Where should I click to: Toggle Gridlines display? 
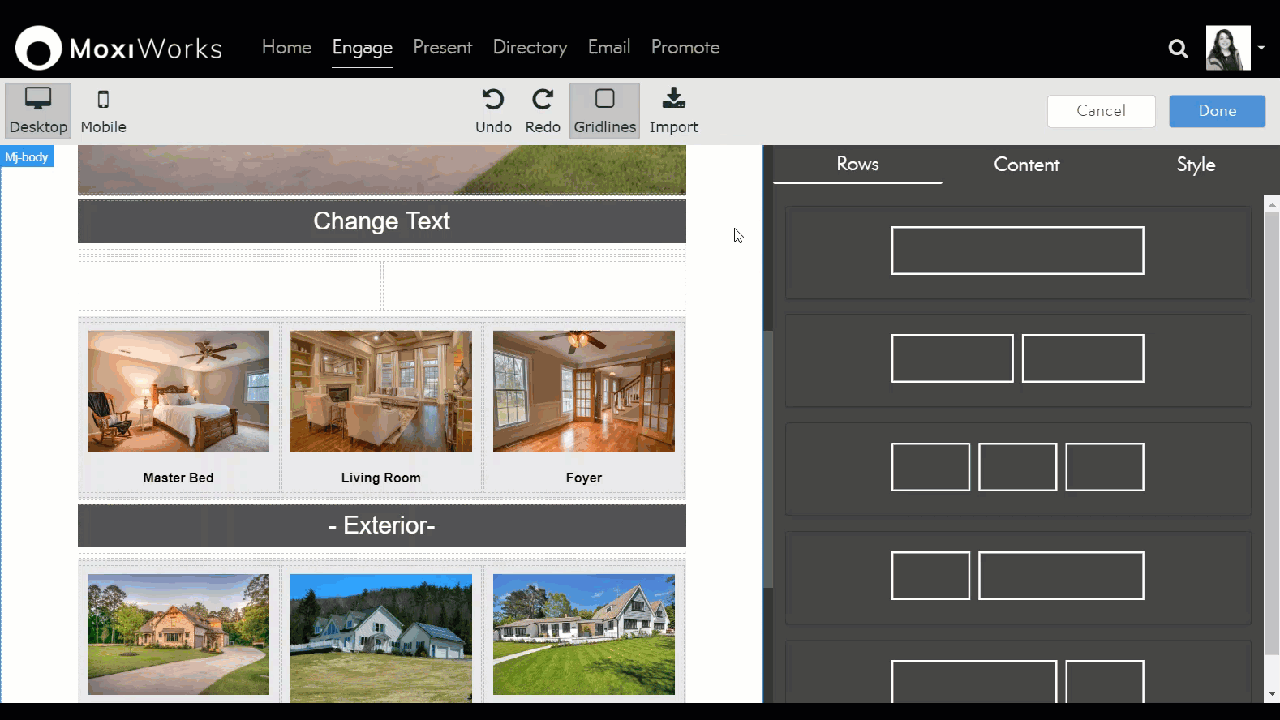tap(604, 109)
